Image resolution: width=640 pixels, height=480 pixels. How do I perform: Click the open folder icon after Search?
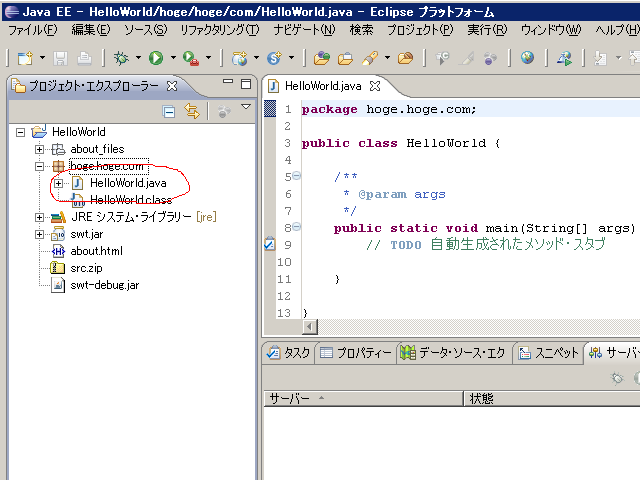[405, 58]
